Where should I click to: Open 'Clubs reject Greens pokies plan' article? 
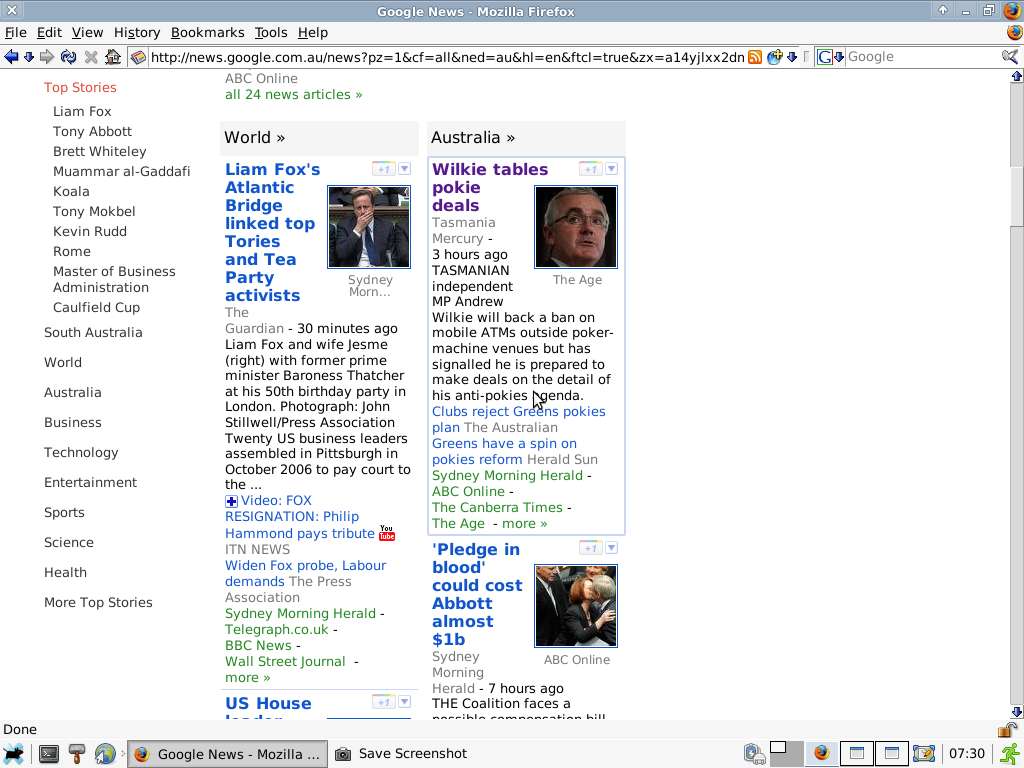(519, 419)
